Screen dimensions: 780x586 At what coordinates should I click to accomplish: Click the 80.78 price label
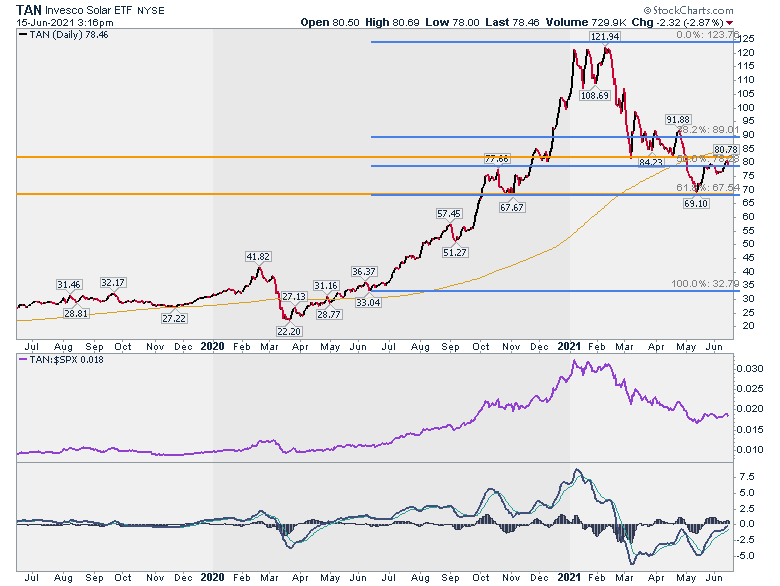pyautogui.click(x=726, y=149)
